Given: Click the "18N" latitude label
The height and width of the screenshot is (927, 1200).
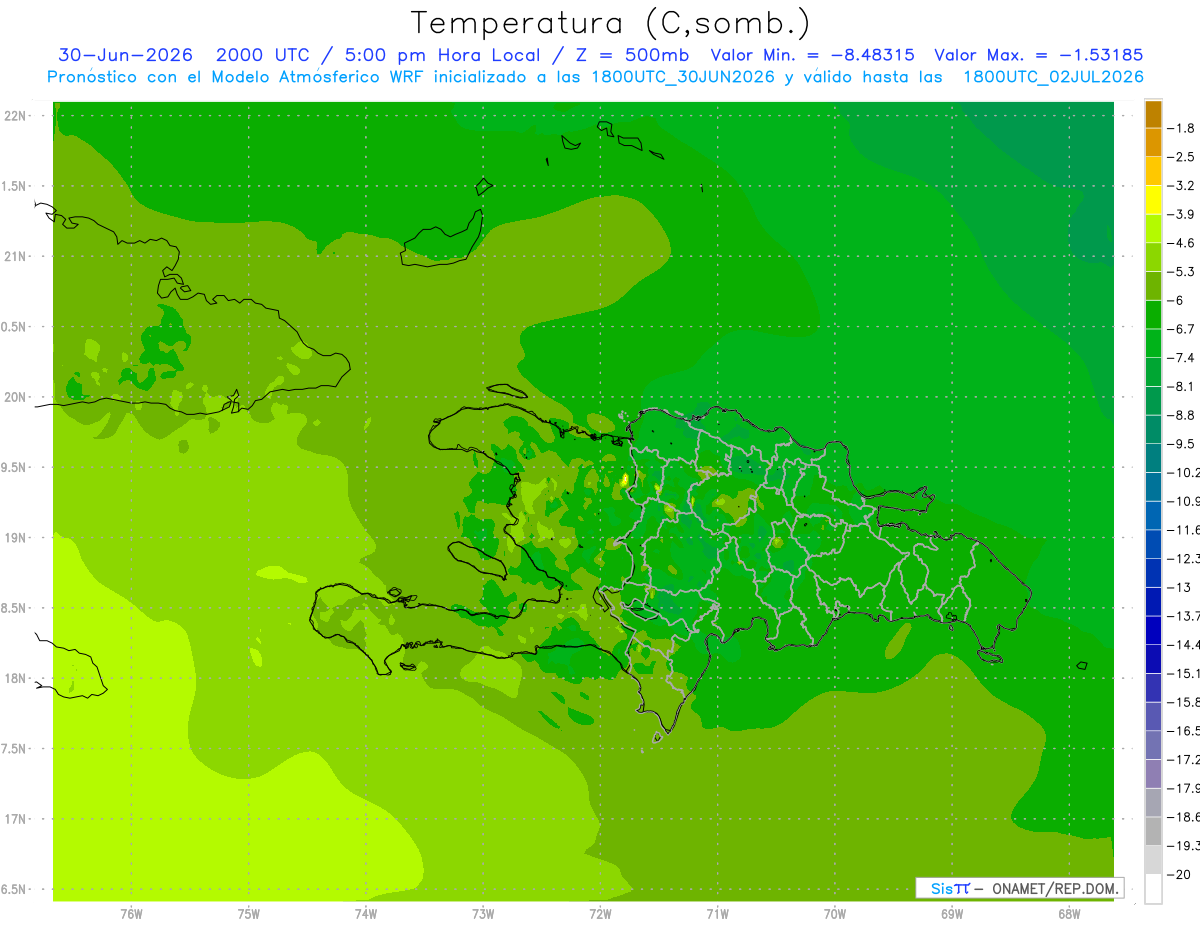Looking at the screenshot, I should click(x=16, y=678).
